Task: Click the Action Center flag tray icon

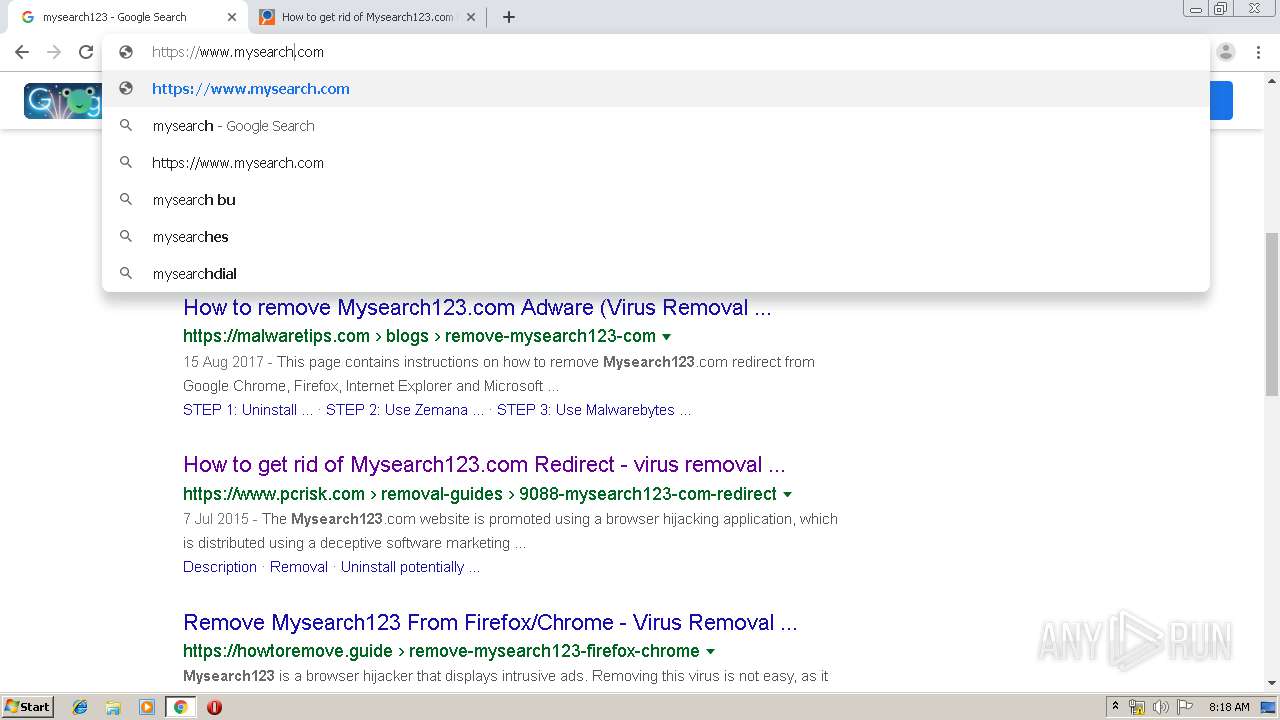Action: [1185, 707]
